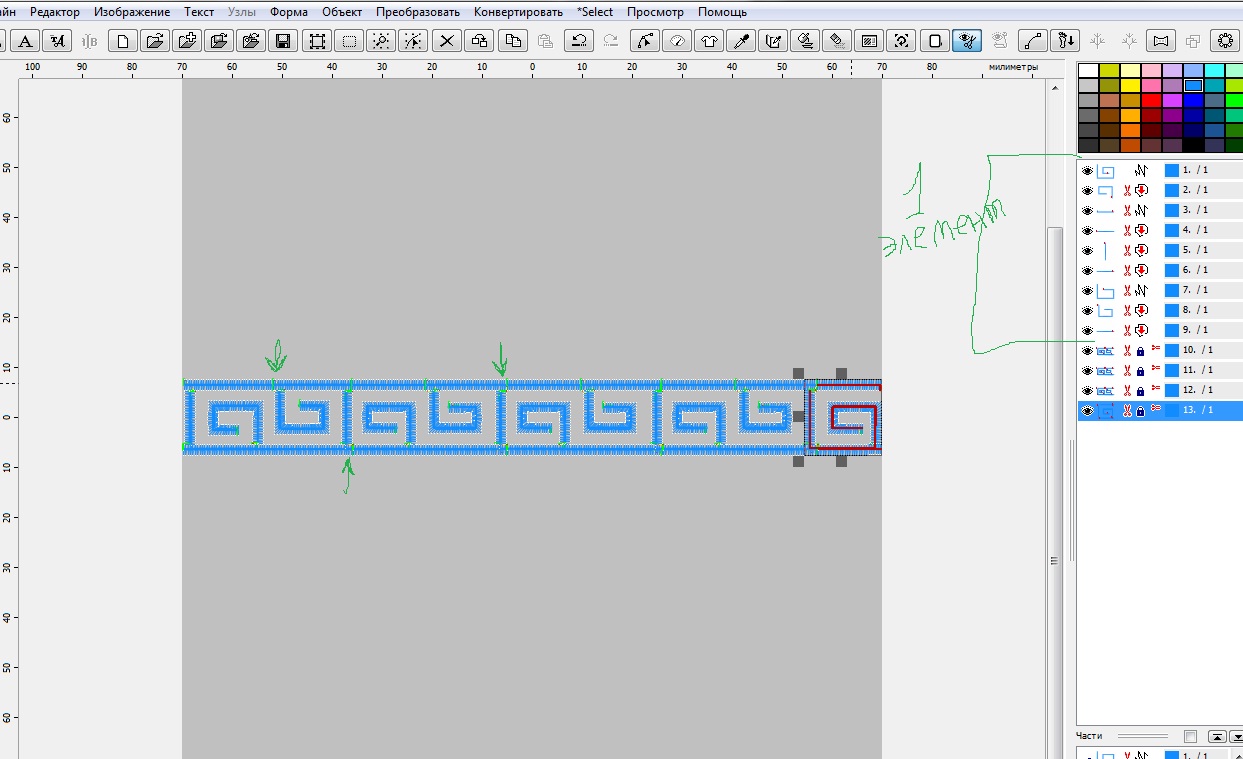Hide object 10 via its eye icon
Viewport: 1243px width, 759px height.
(1087, 350)
